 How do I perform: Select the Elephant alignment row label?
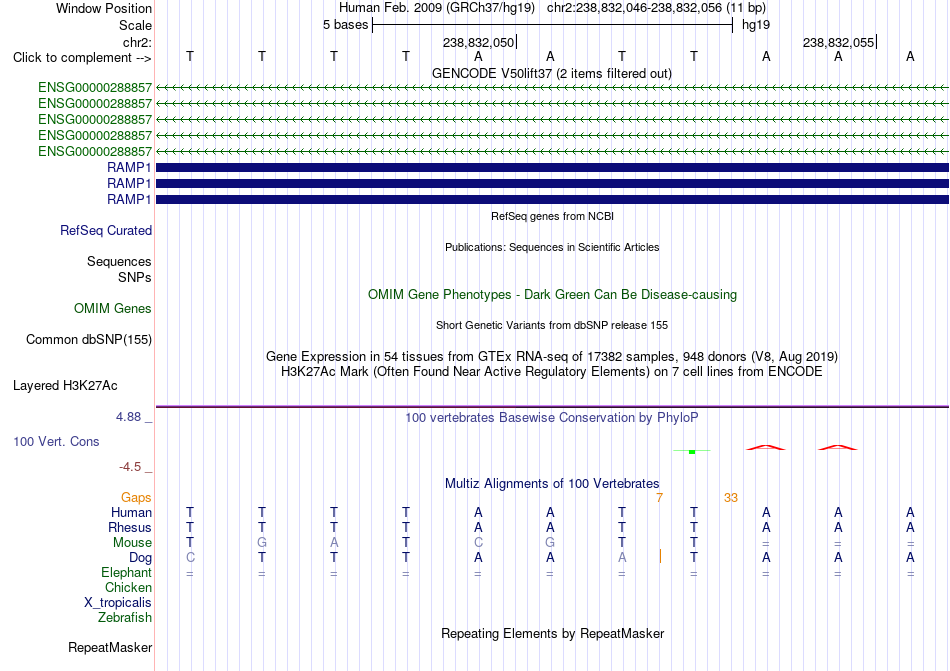[126, 572]
